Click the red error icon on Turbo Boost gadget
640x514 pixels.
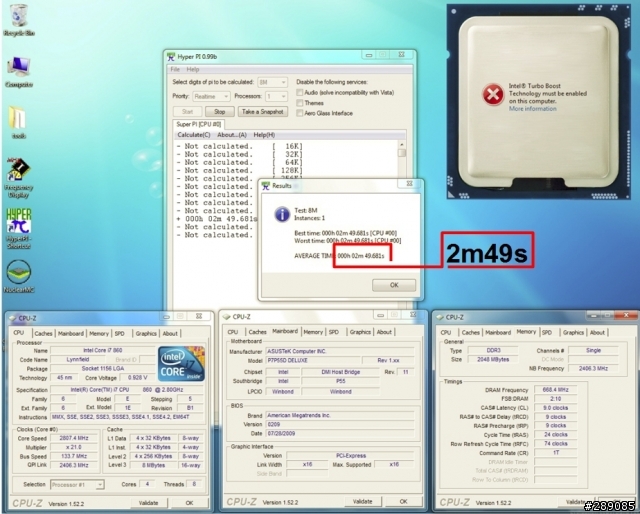493,94
